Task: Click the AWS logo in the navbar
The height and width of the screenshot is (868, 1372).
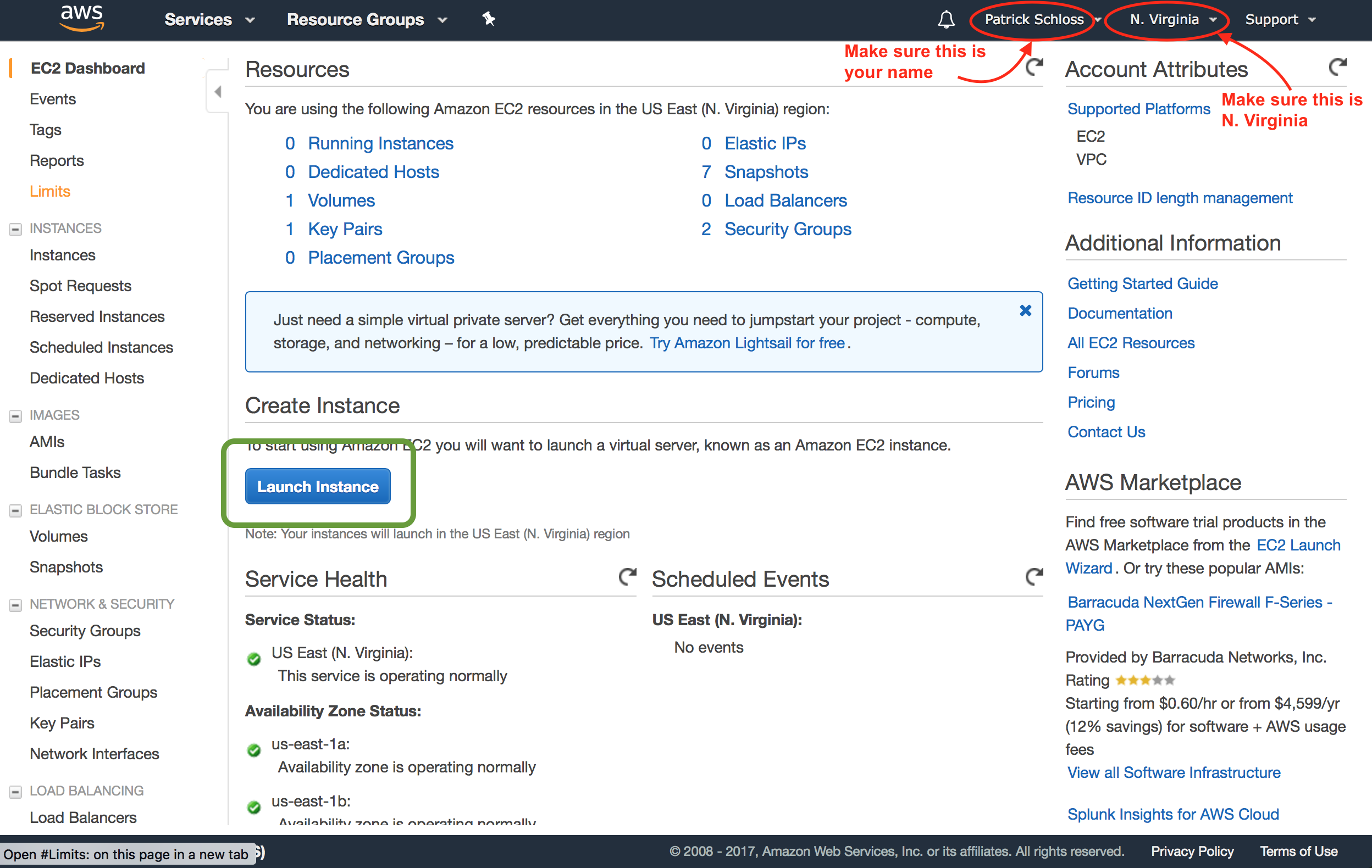Action: click(81, 19)
